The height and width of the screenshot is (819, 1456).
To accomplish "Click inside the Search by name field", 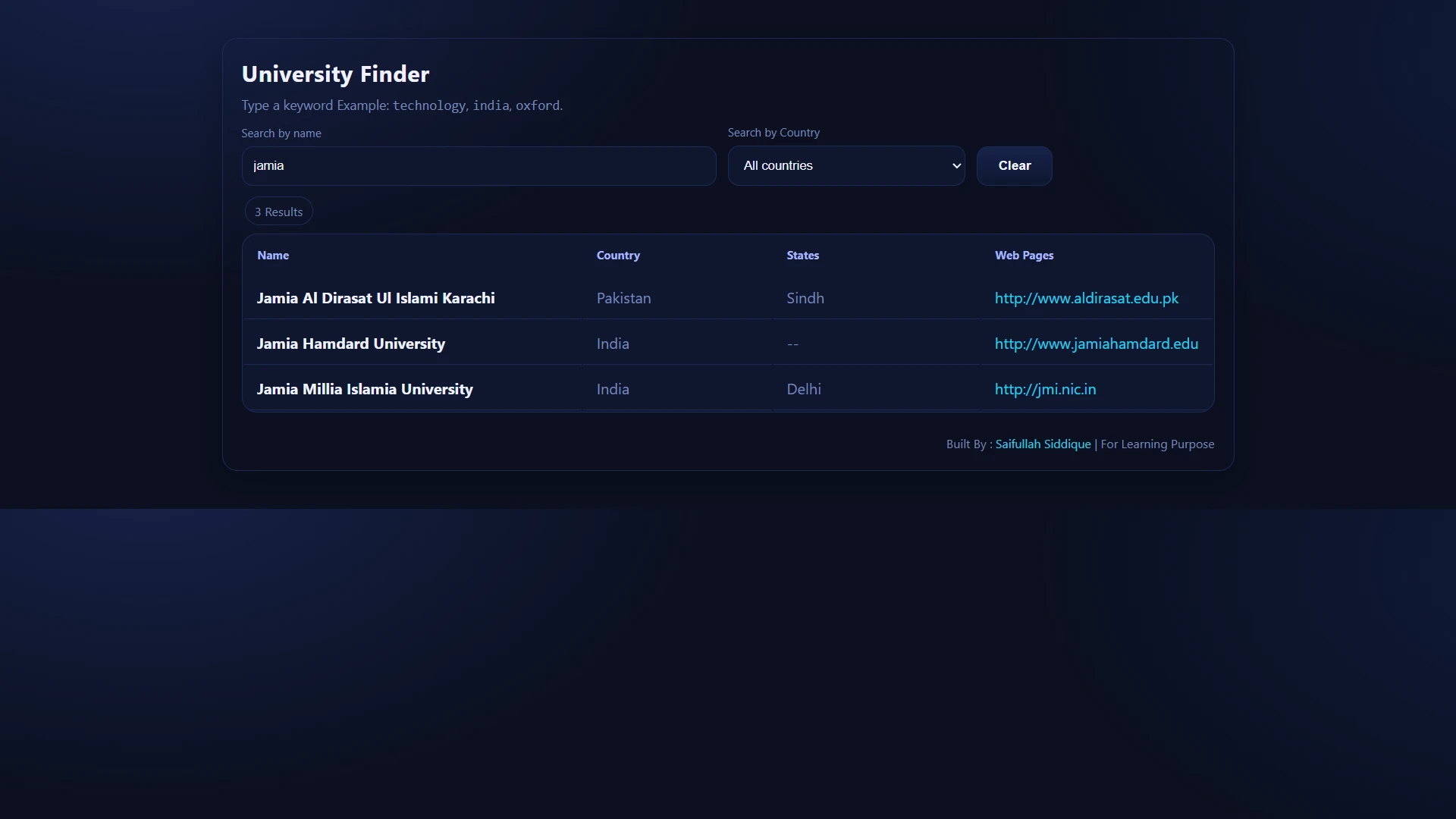I will coord(478,165).
